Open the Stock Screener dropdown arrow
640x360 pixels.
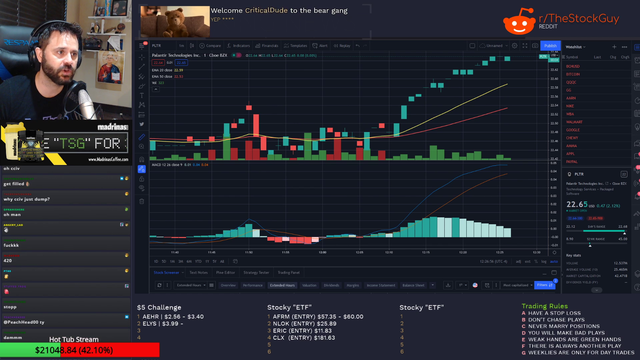[183, 273]
